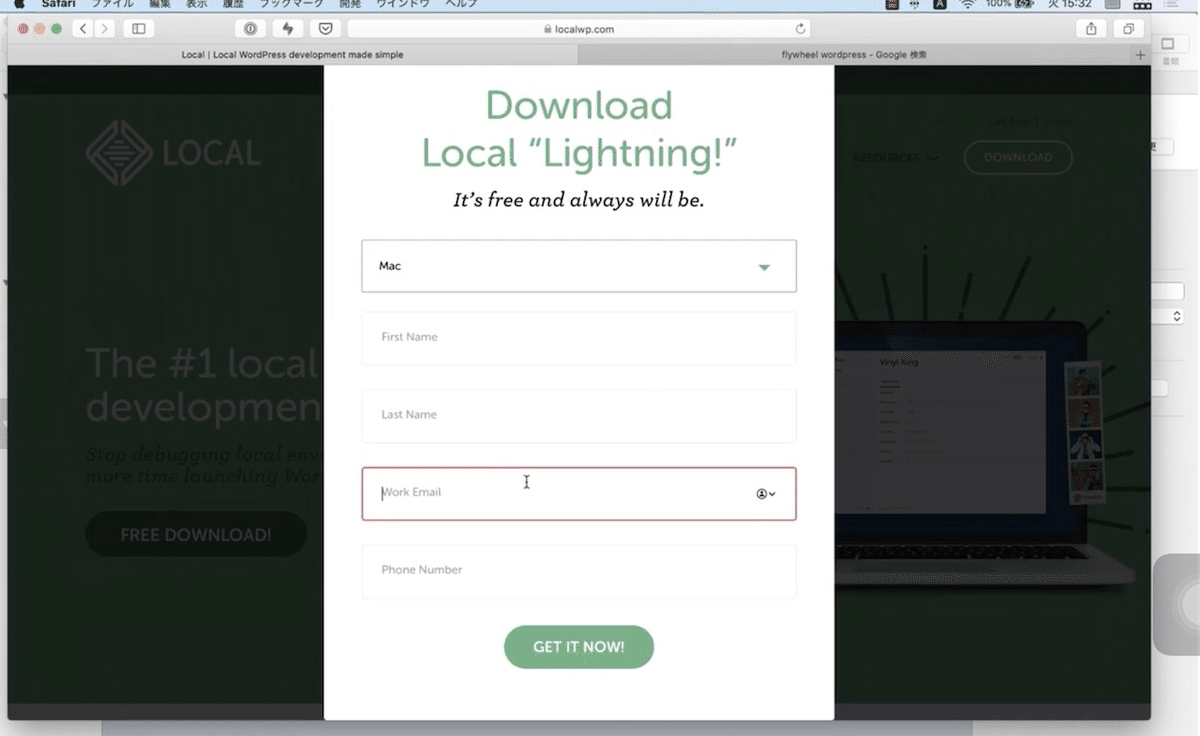Viewport: 1200px width, 736px height.
Task: Open the Safari application menu
Action: point(58,4)
